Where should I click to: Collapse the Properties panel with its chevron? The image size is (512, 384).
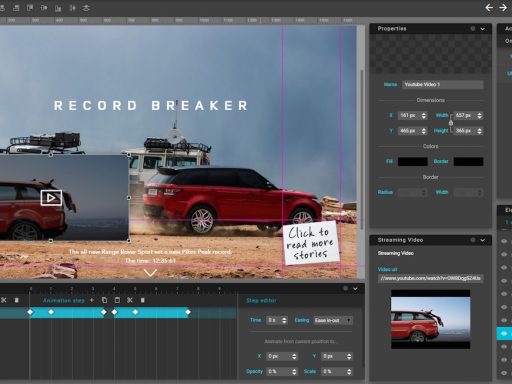click(483, 29)
